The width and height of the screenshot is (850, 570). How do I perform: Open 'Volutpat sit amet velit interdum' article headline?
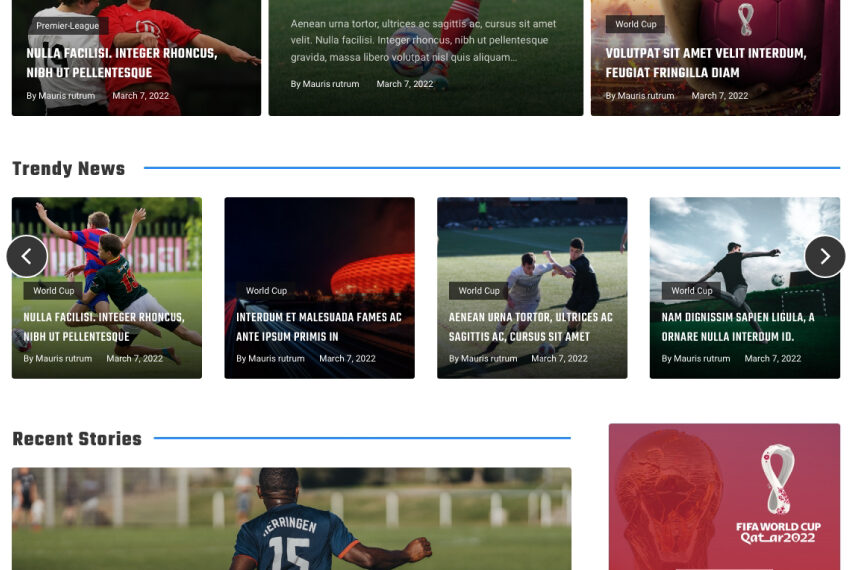[x=705, y=63]
